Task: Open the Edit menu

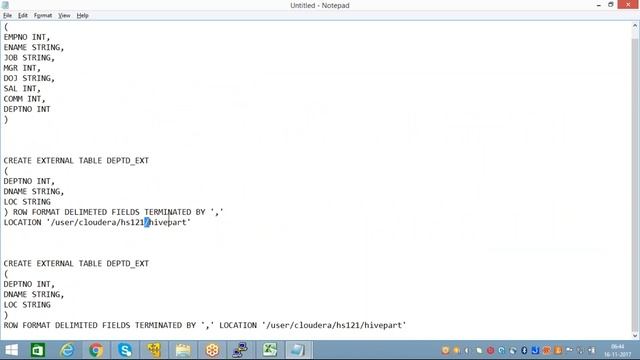Action: (x=23, y=16)
